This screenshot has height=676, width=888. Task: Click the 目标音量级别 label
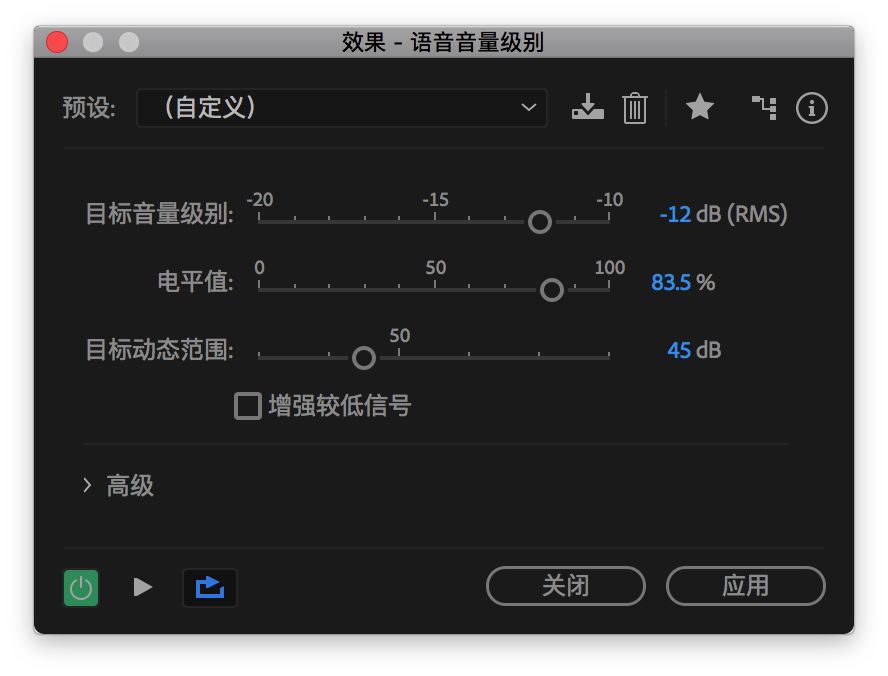[159, 214]
